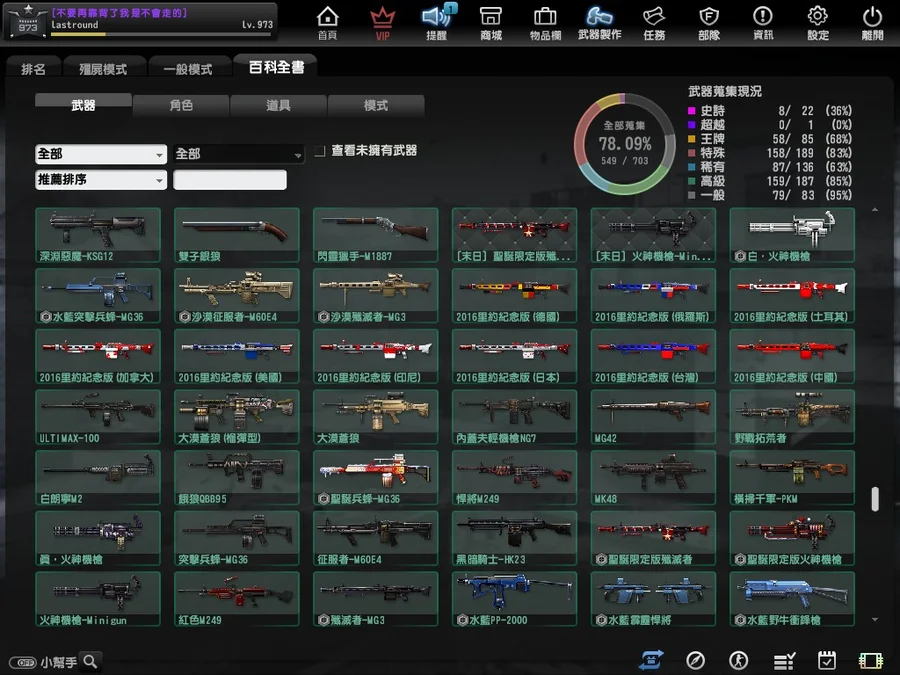Click the 離開 exit button
Viewport: 900px width, 675px height.
[872, 24]
